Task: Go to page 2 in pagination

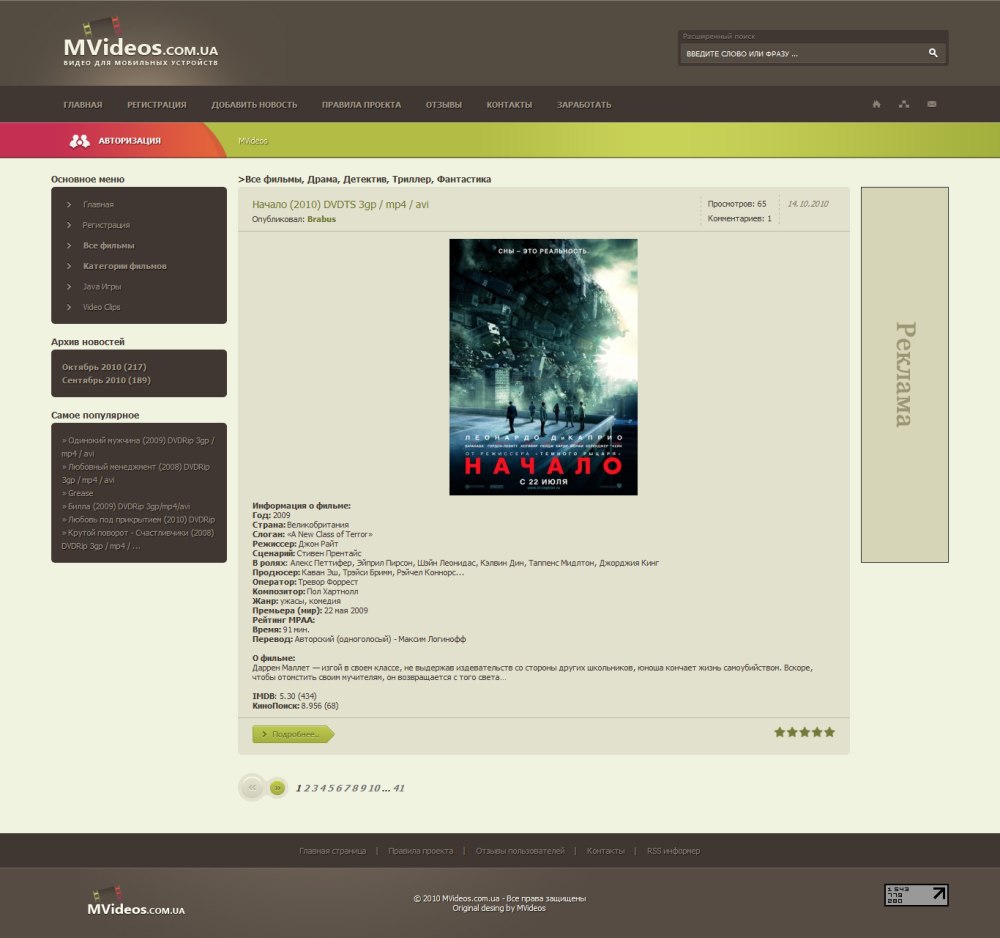Action: (307, 788)
